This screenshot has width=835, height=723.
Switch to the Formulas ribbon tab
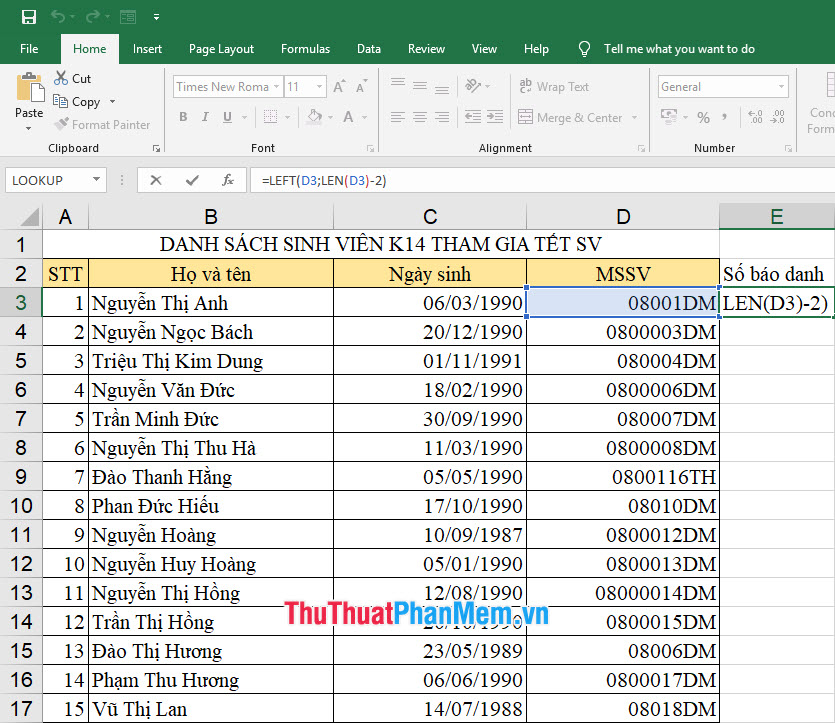pos(305,48)
